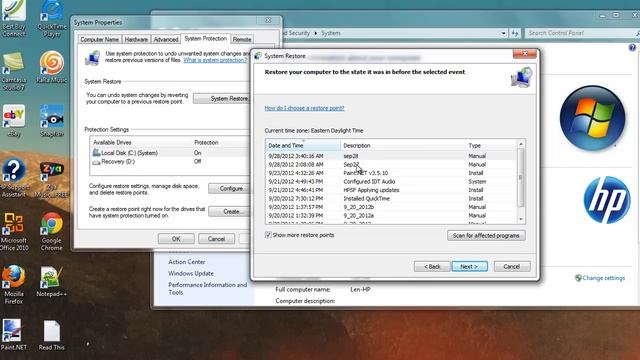This screenshot has width=640, height=360.
Task: Click the System Restore button in System Properties
Action: [x=222, y=98]
